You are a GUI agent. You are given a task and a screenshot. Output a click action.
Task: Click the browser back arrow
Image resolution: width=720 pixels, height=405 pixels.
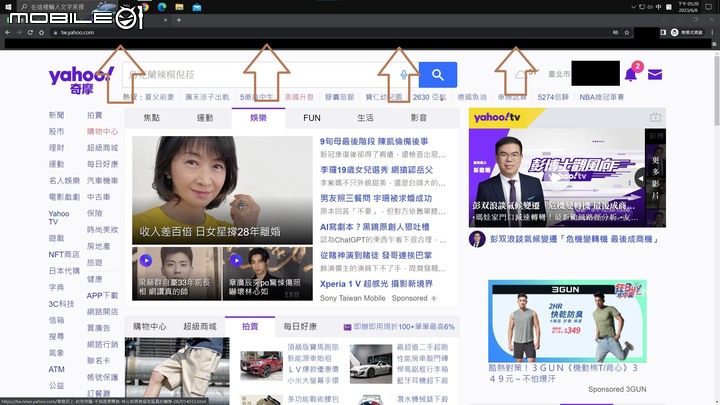pyautogui.click(x=7, y=33)
